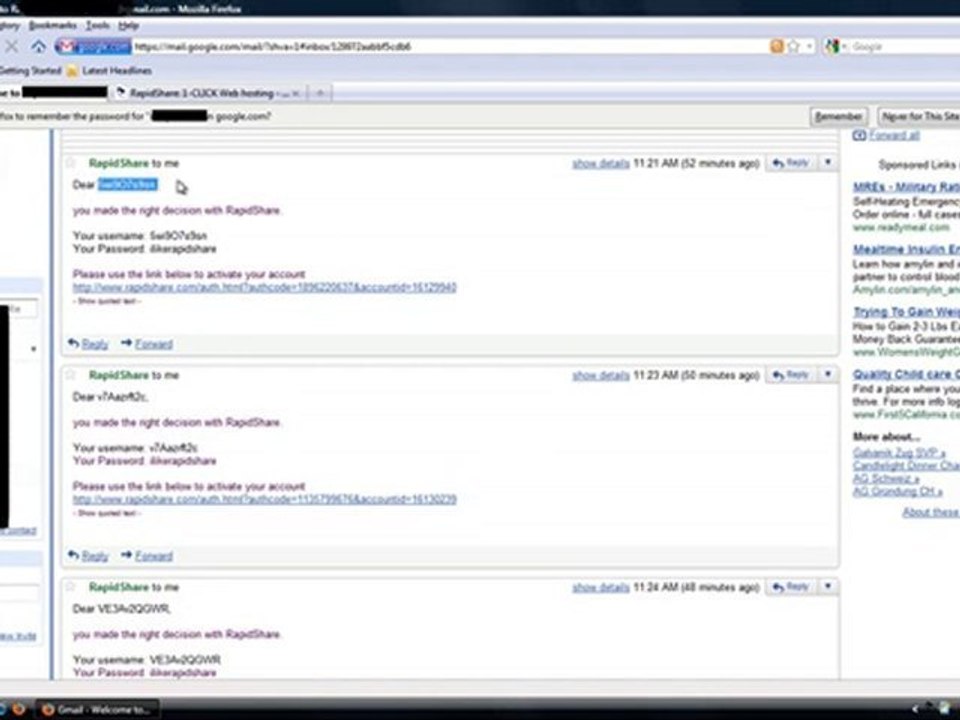Click the Forward all link
Image resolution: width=960 pixels, height=720 pixels.
(x=894, y=135)
